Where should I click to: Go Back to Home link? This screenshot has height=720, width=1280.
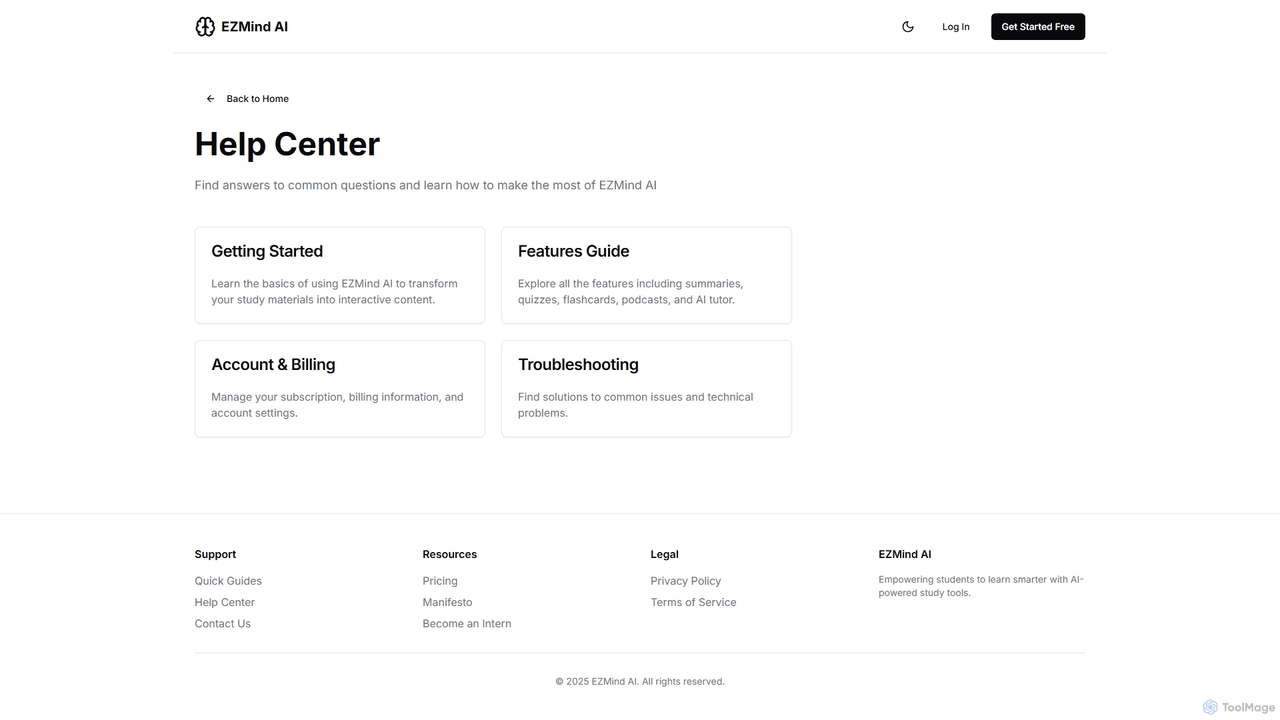[x=247, y=99]
